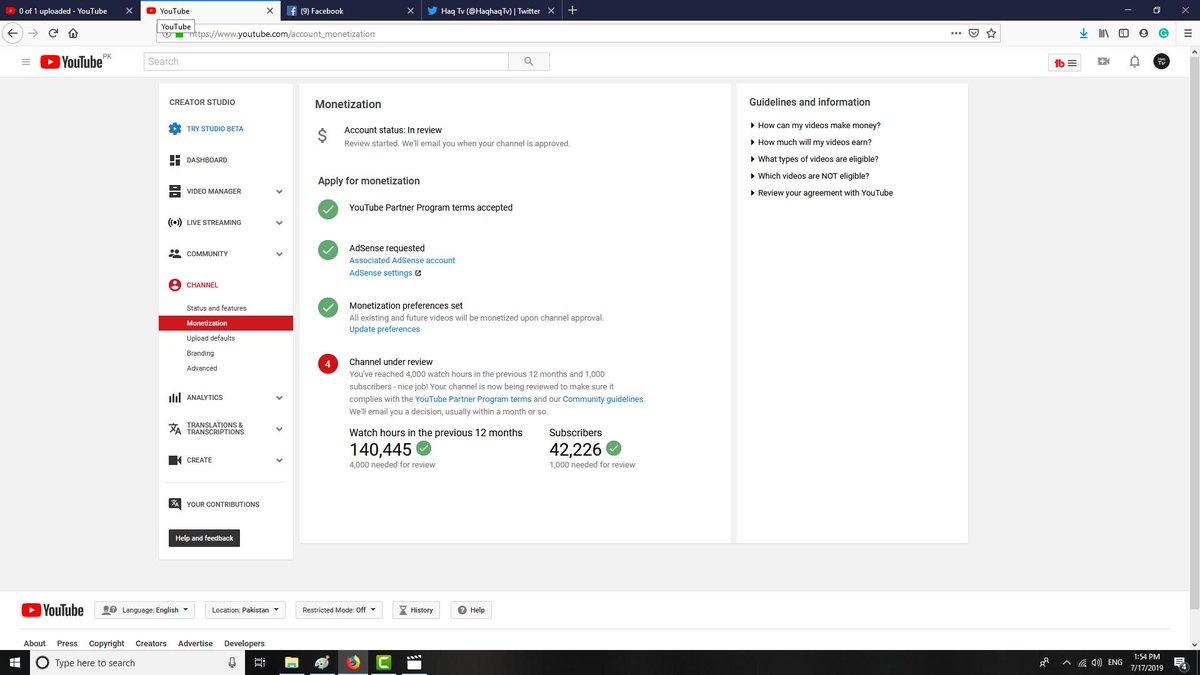Image resolution: width=1200 pixels, height=675 pixels.
Task: Click the Windows 'Type here to search' box
Action: [x=137, y=662]
